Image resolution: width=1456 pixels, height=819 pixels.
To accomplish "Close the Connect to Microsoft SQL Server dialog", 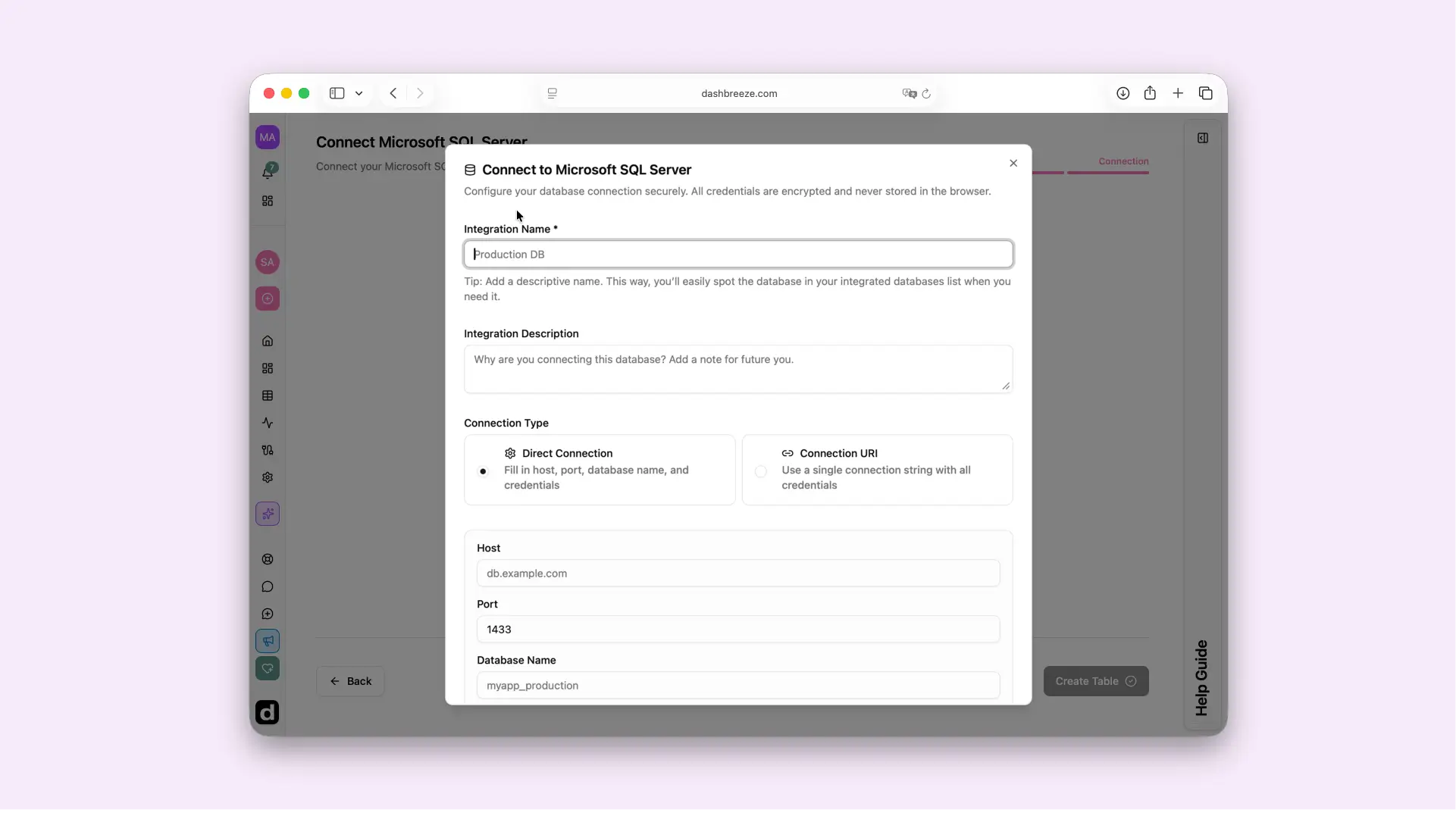I will pyautogui.click(x=1013, y=163).
